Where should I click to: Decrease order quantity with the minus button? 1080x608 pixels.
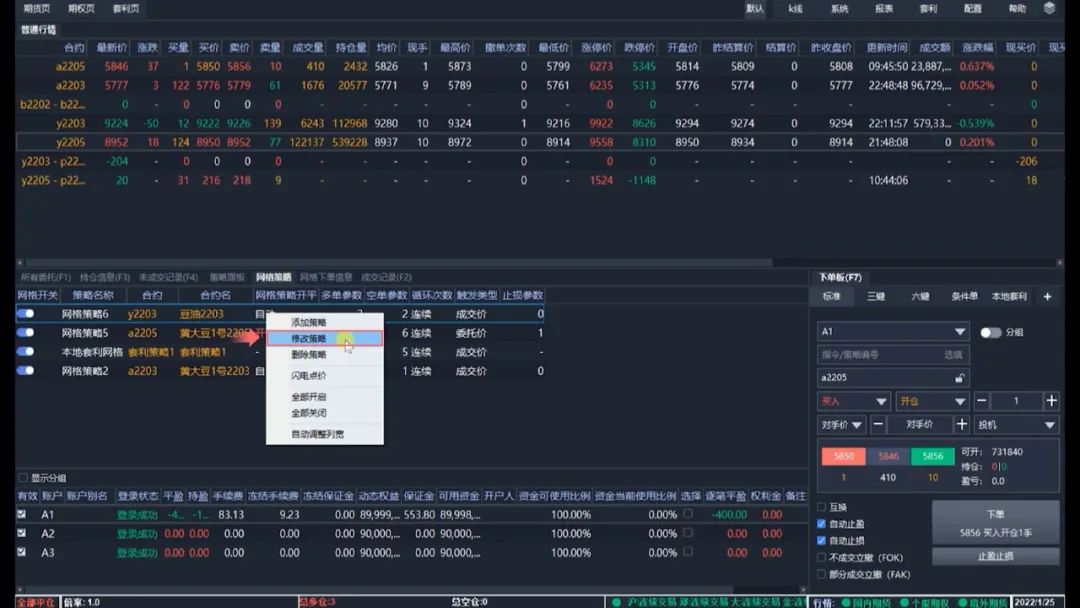tap(981, 401)
